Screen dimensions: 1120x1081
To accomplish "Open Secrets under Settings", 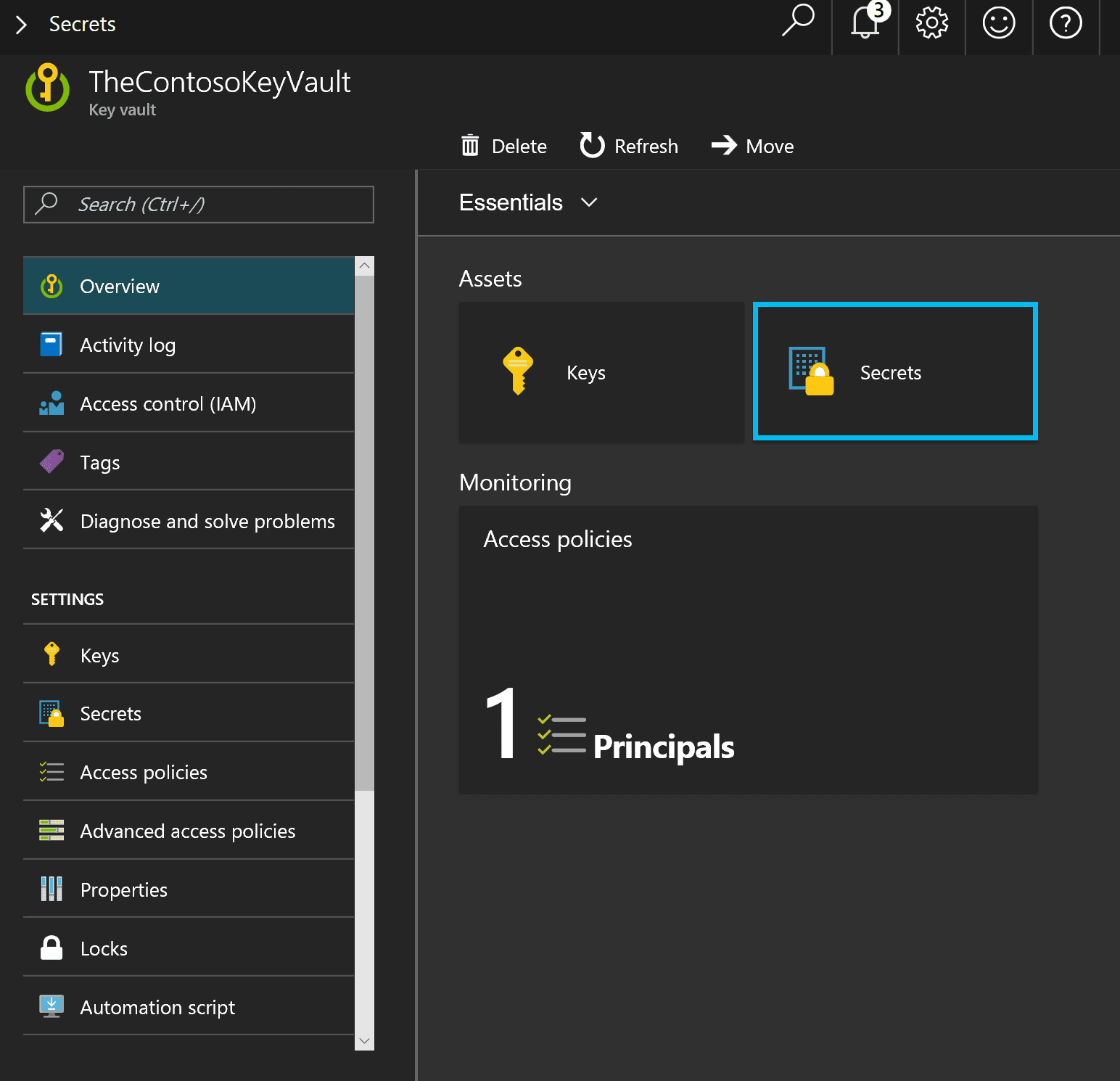I will click(x=189, y=713).
